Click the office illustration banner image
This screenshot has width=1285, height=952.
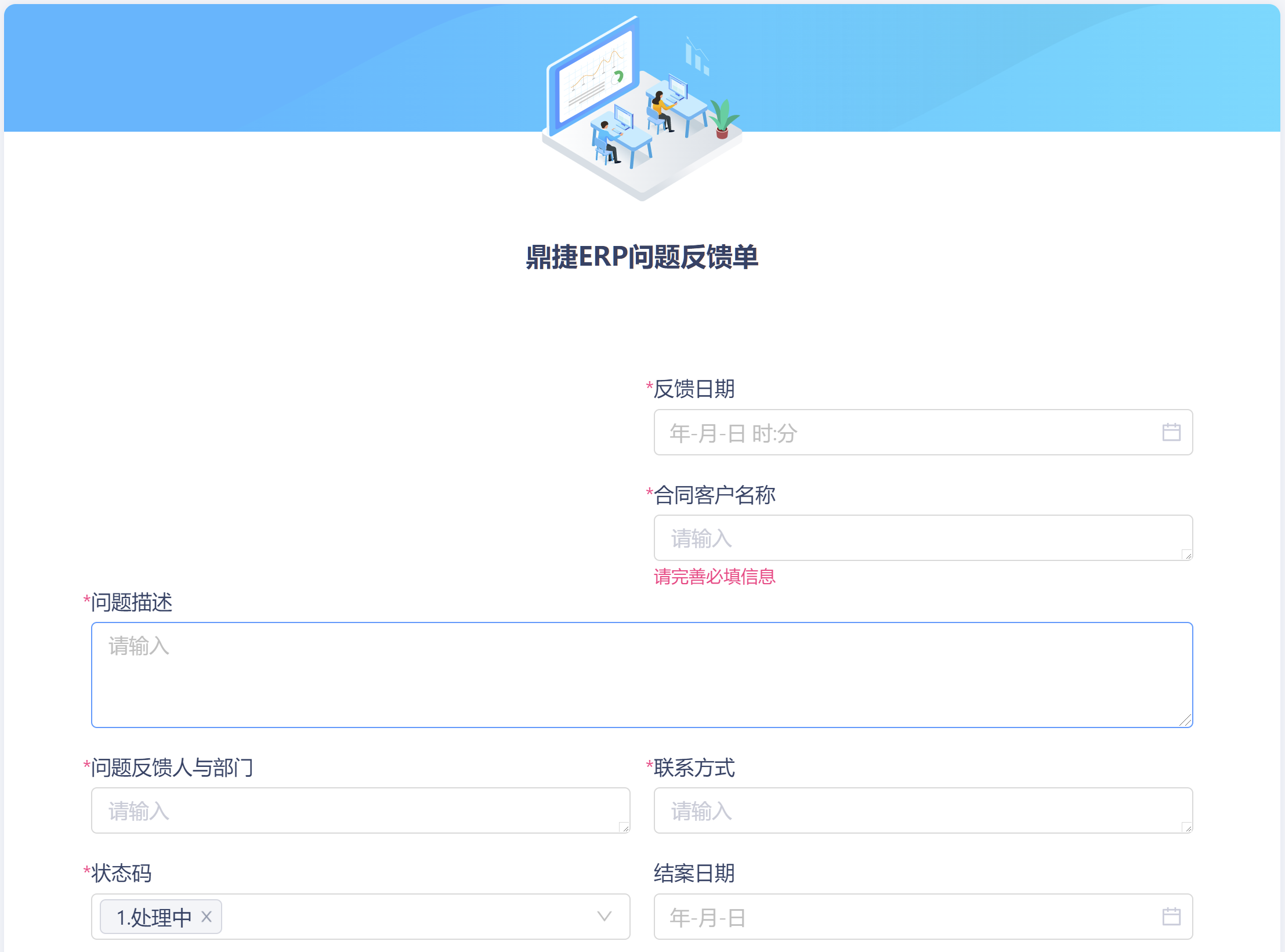coord(642,108)
